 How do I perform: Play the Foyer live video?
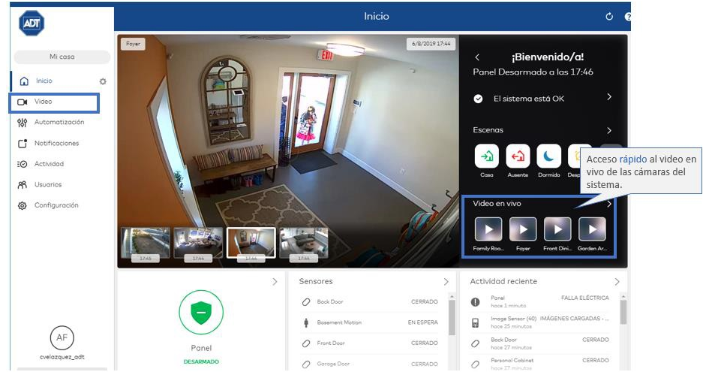click(523, 229)
